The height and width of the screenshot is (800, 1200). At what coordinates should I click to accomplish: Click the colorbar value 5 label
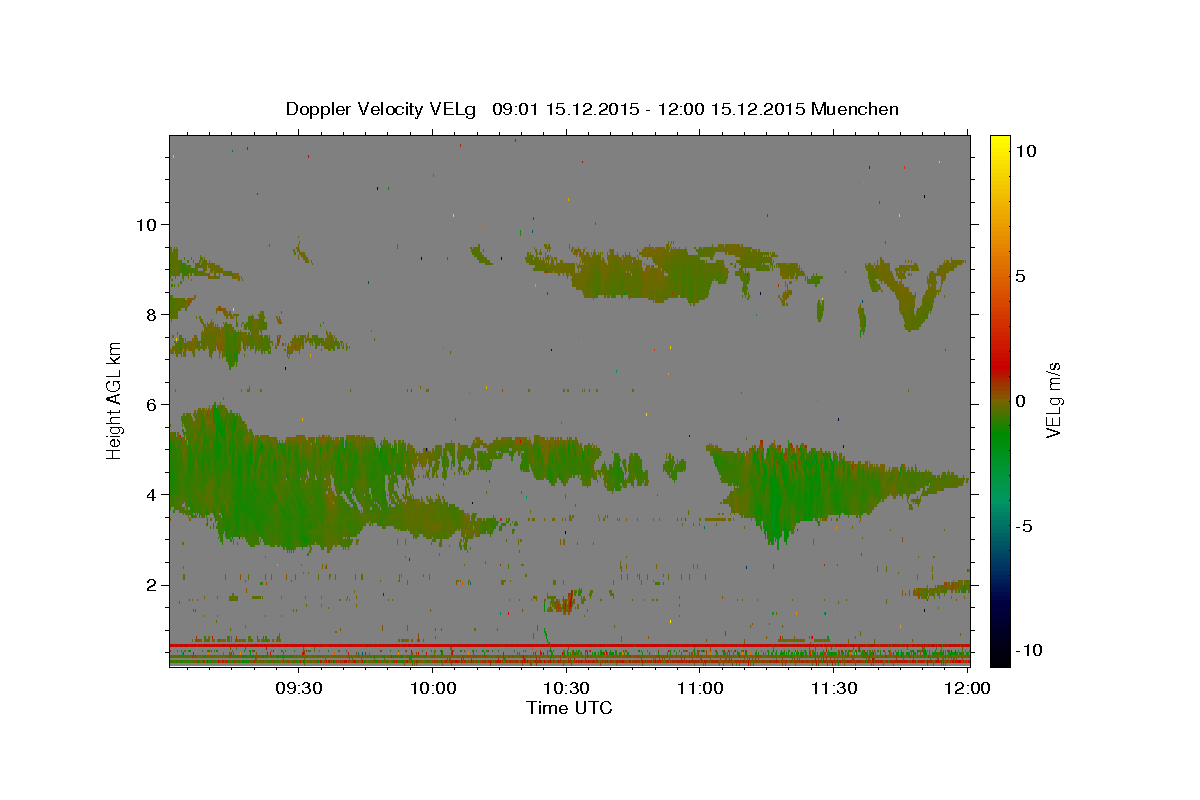tap(1021, 276)
